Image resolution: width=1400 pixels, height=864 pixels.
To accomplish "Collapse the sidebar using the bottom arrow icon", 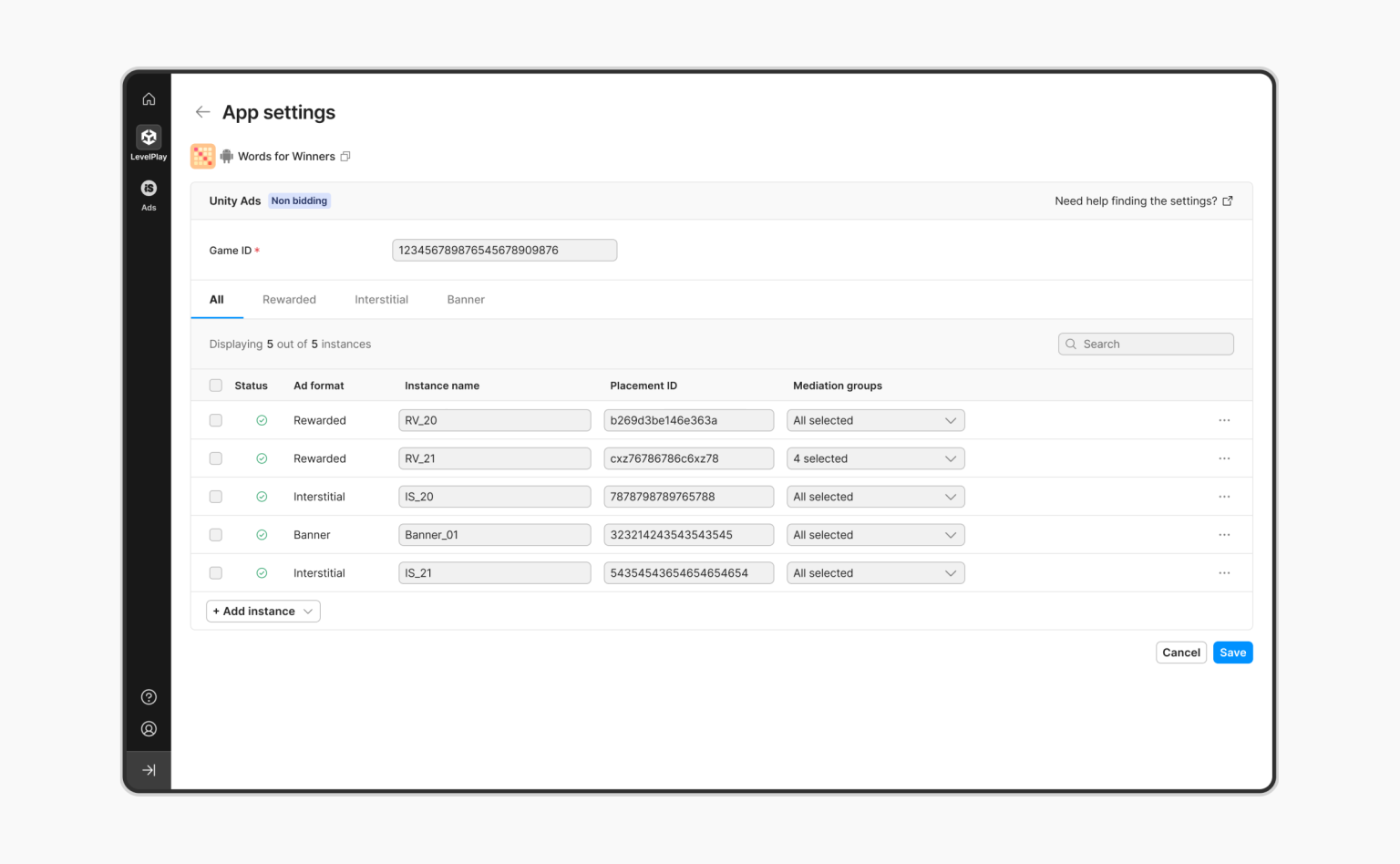I will tap(149, 769).
